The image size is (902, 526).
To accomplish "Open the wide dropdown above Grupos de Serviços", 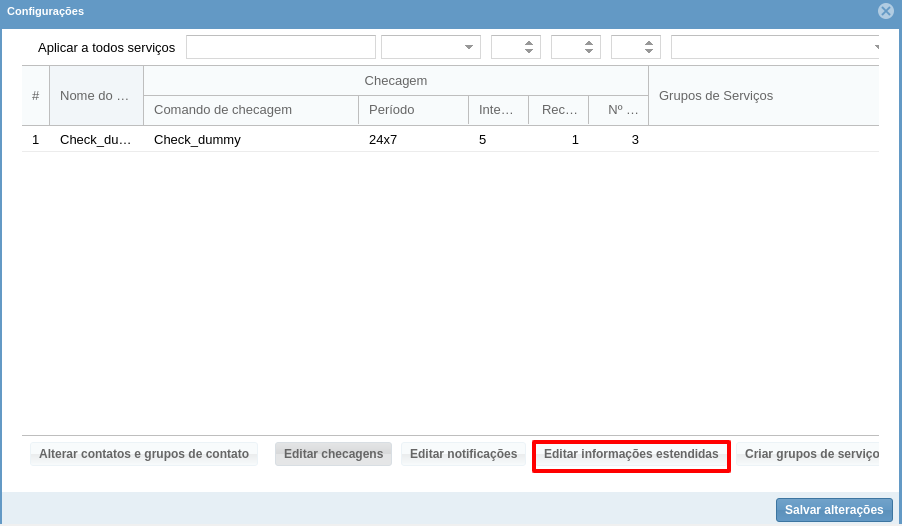I will point(775,47).
